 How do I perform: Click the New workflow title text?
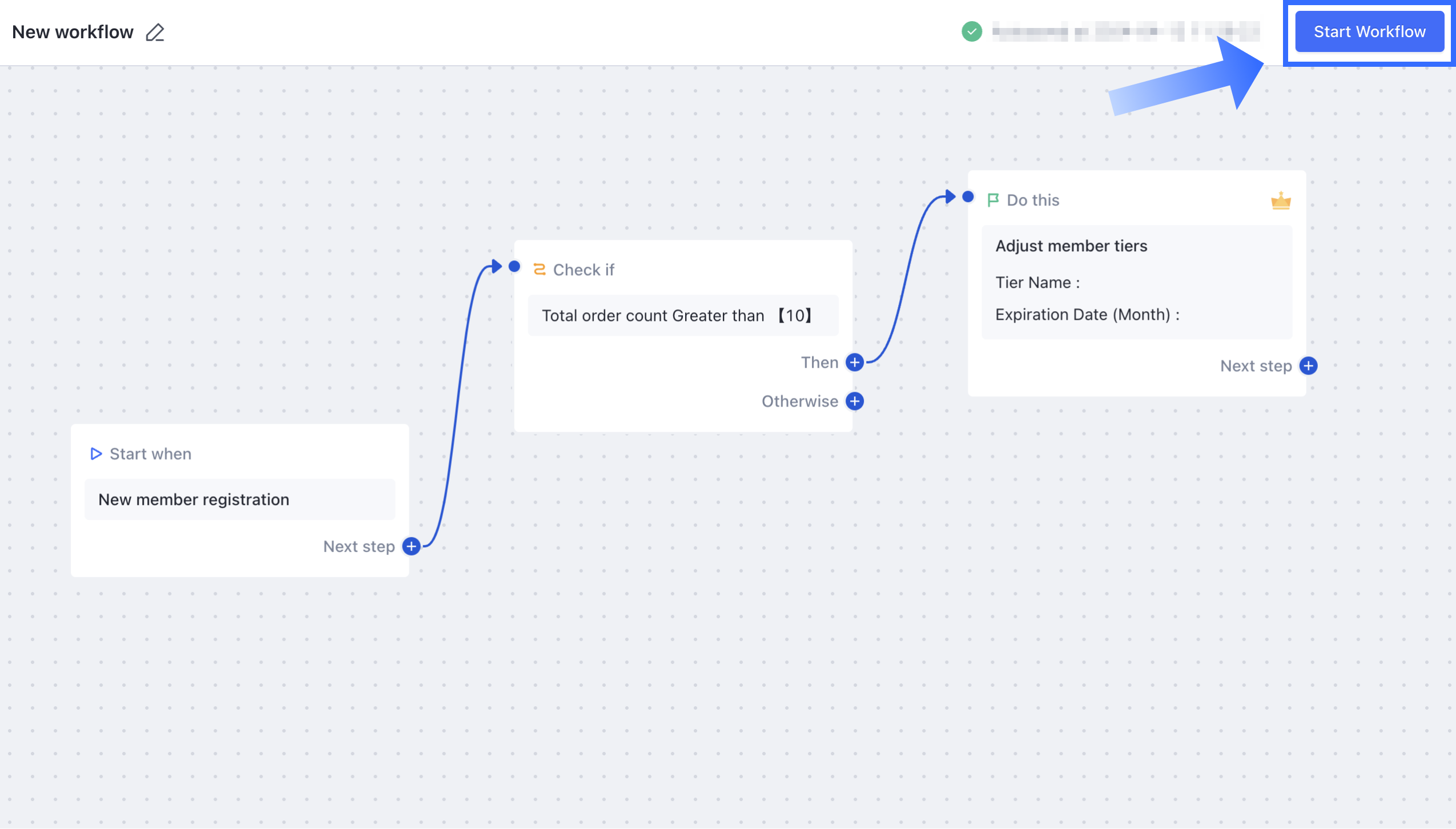click(x=73, y=33)
